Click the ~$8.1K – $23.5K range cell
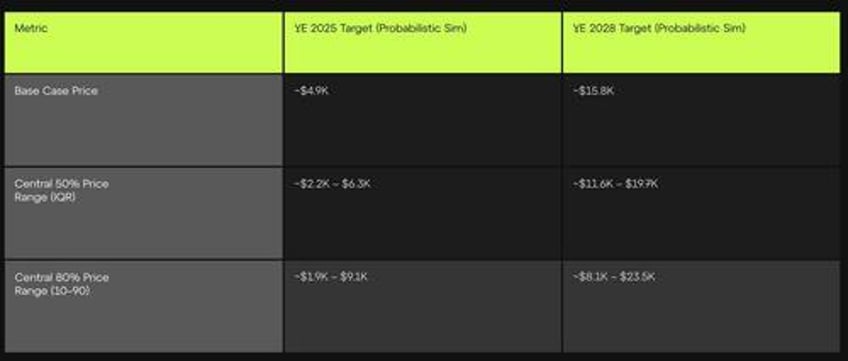Image resolution: width=848 pixels, height=361 pixels. pos(701,306)
